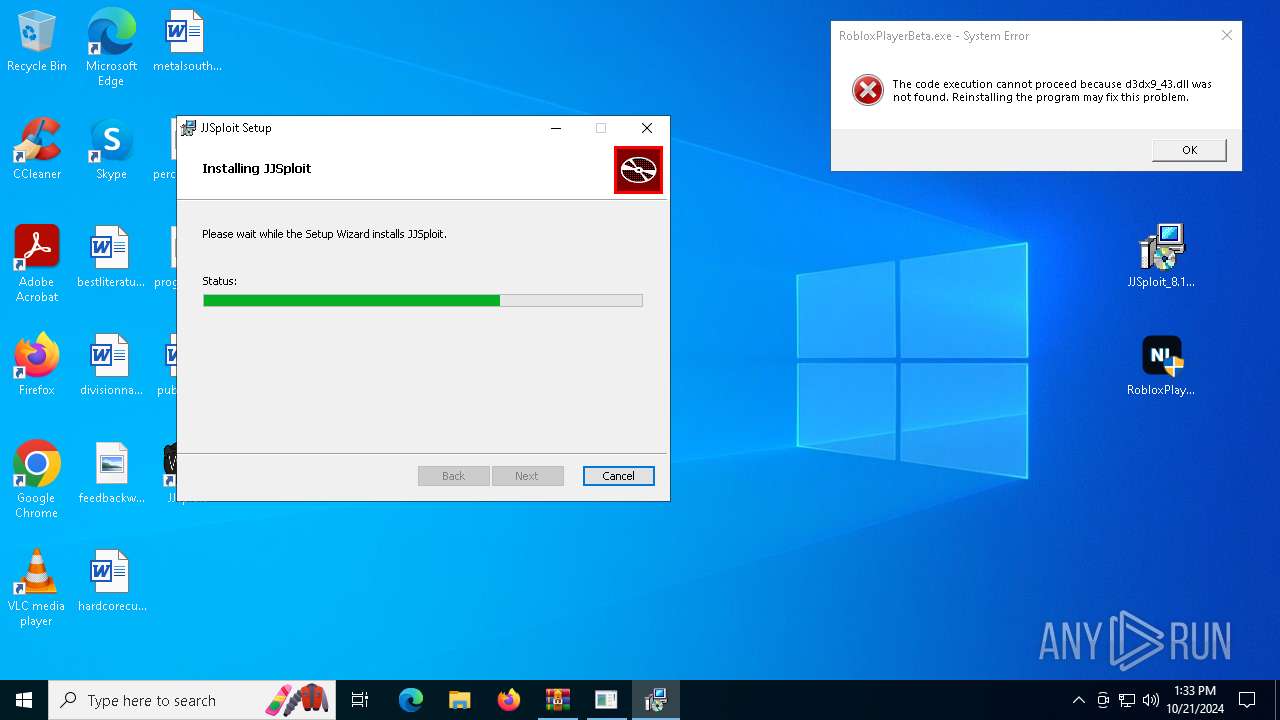Open File Explorer from the taskbar
The height and width of the screenshot is (720, 1280).
click(459, 700)
